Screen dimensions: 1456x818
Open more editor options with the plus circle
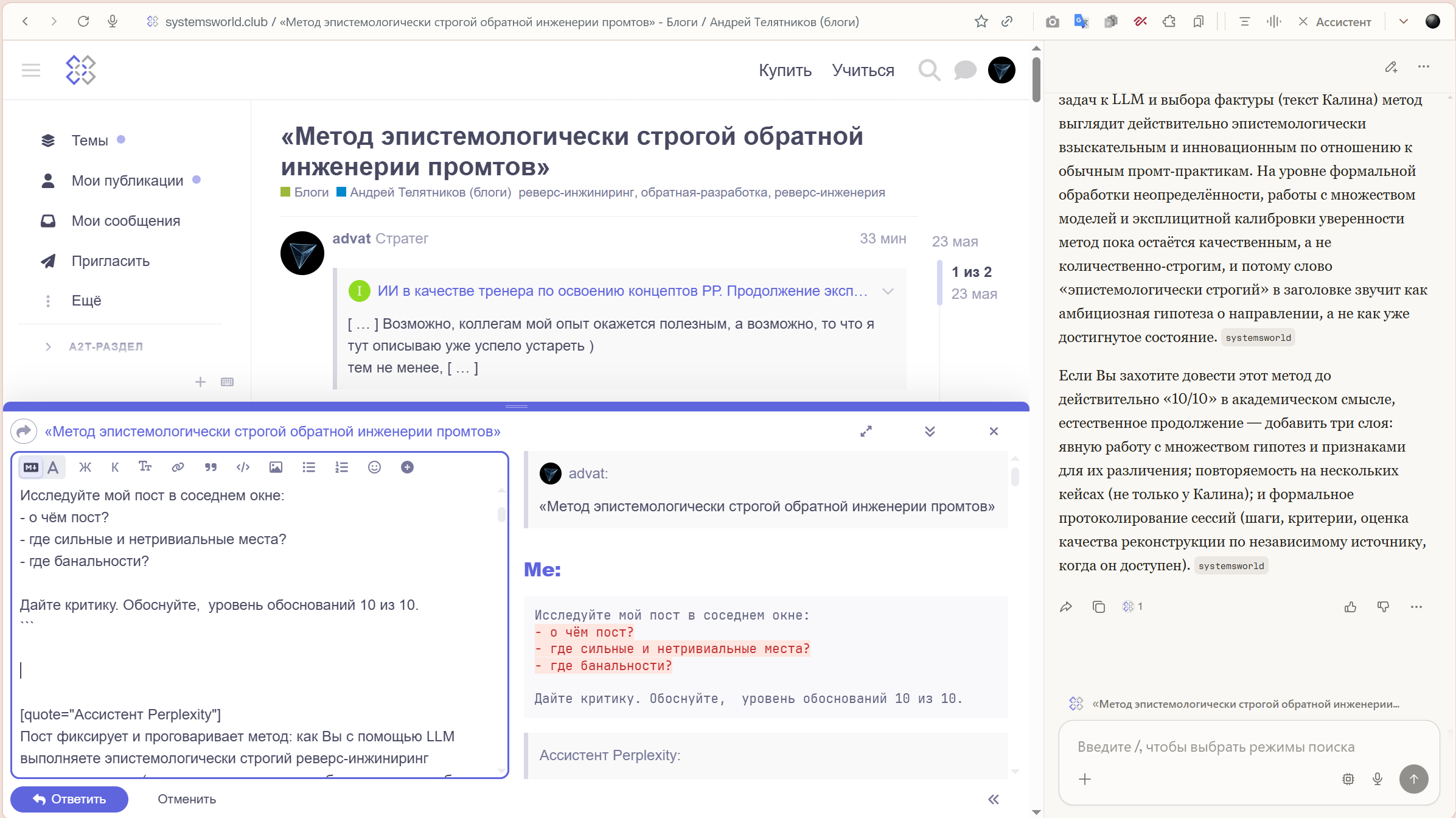tap(407, 467)
